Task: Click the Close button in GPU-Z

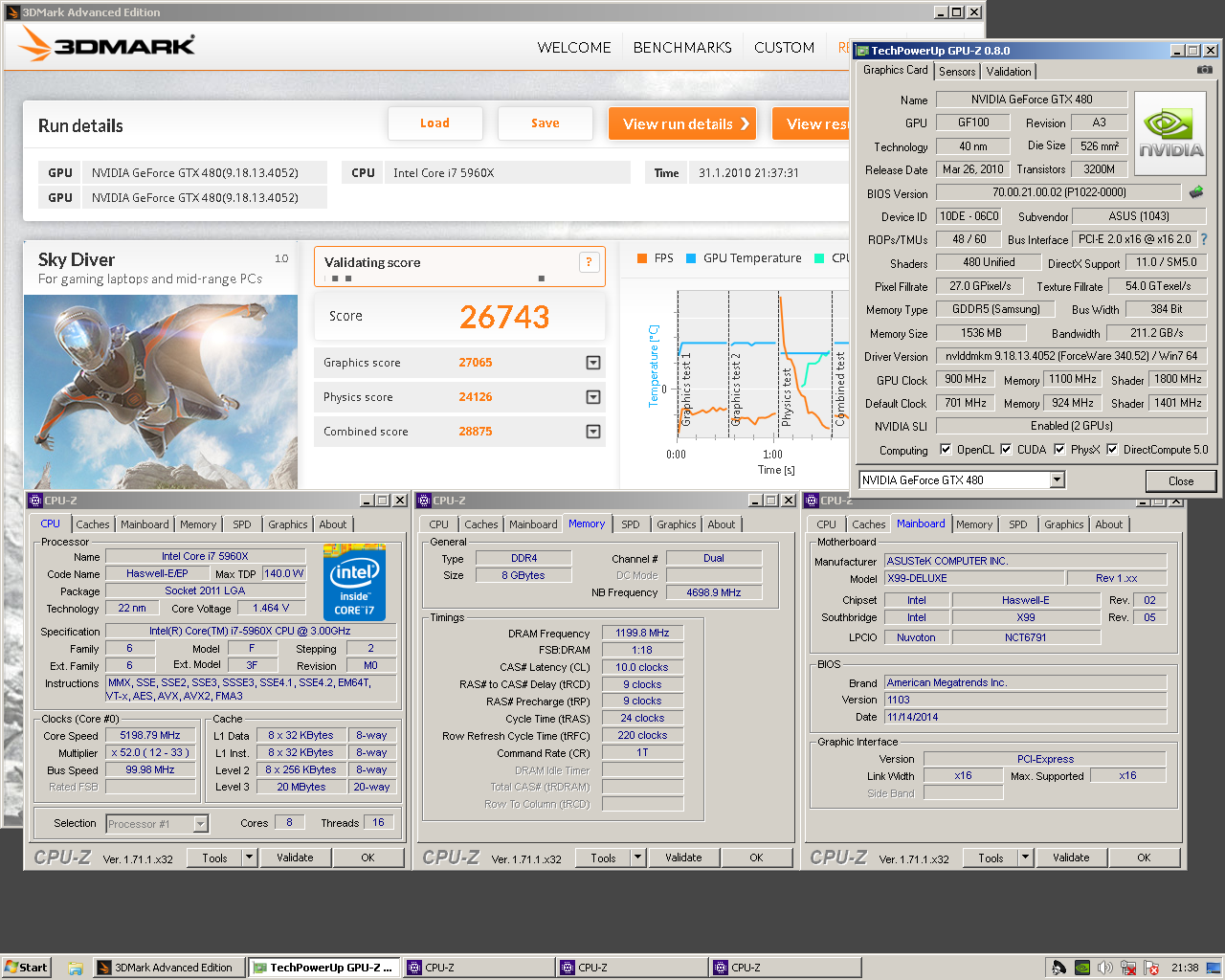Action: [x=1181, y=481]
